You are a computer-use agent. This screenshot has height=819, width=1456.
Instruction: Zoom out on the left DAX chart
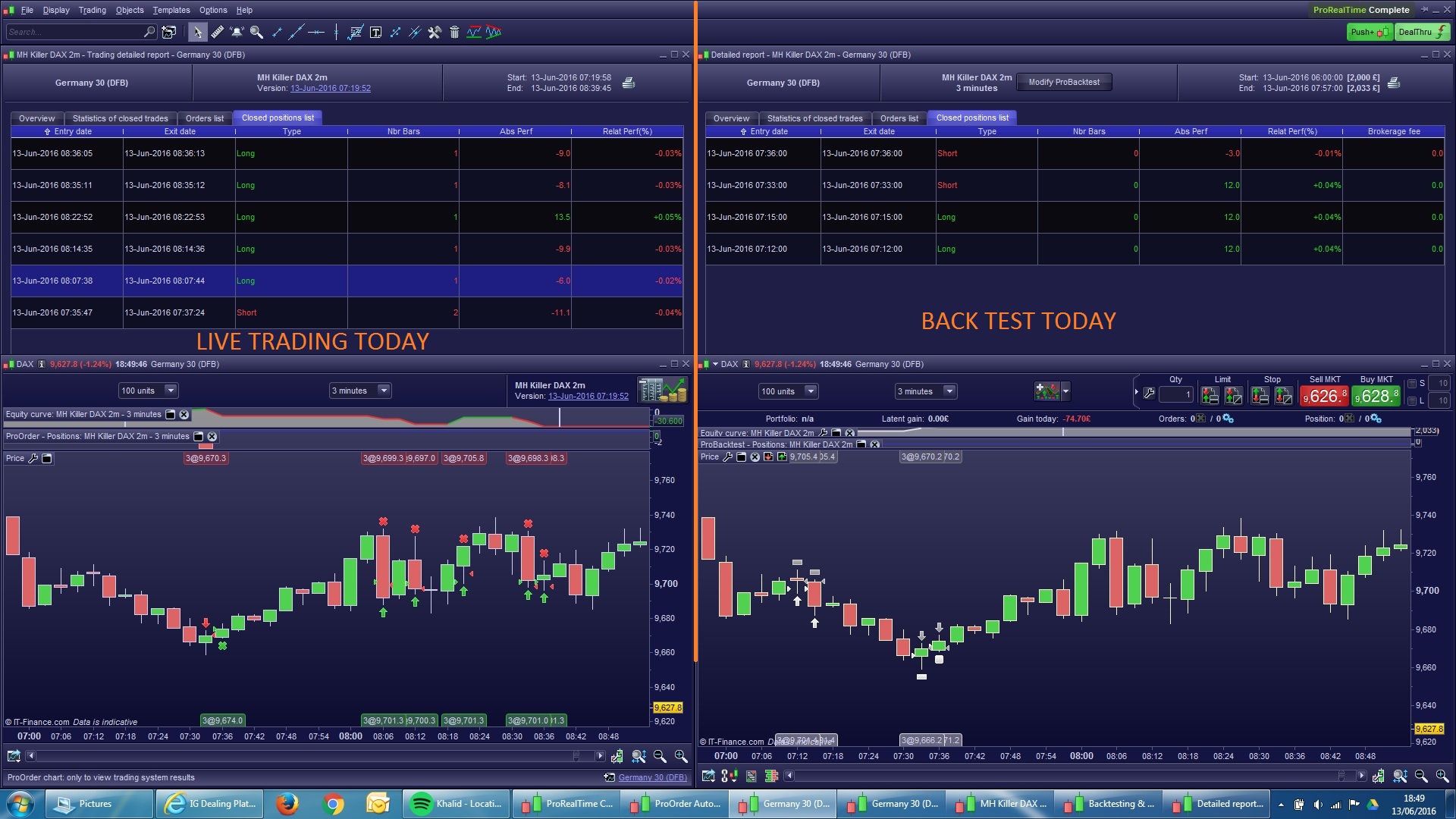[x=660, y=756]
